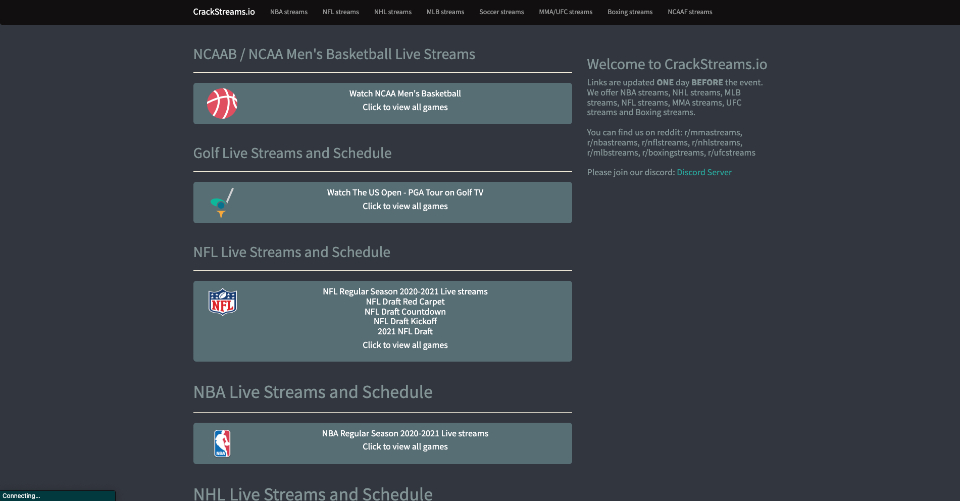Click the Connecting... browser status bar

(x=58, y=495)
